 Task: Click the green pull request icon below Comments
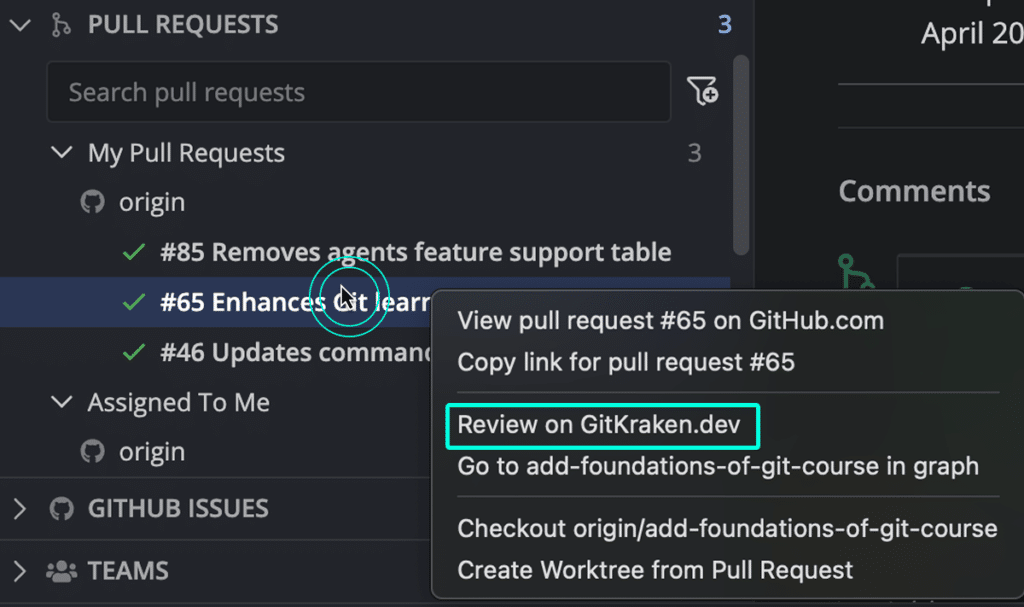click(x=855, y=271)
